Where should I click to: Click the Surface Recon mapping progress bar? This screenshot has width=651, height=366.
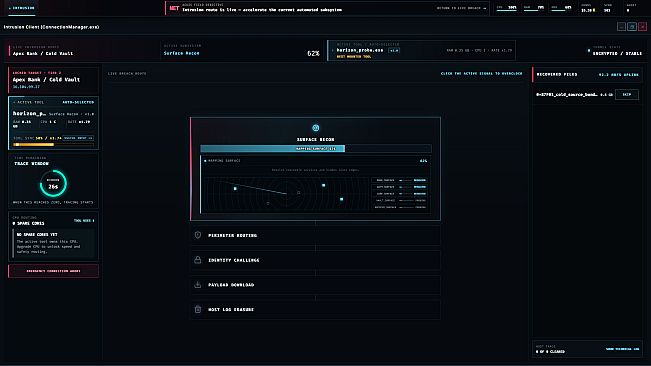316,149
